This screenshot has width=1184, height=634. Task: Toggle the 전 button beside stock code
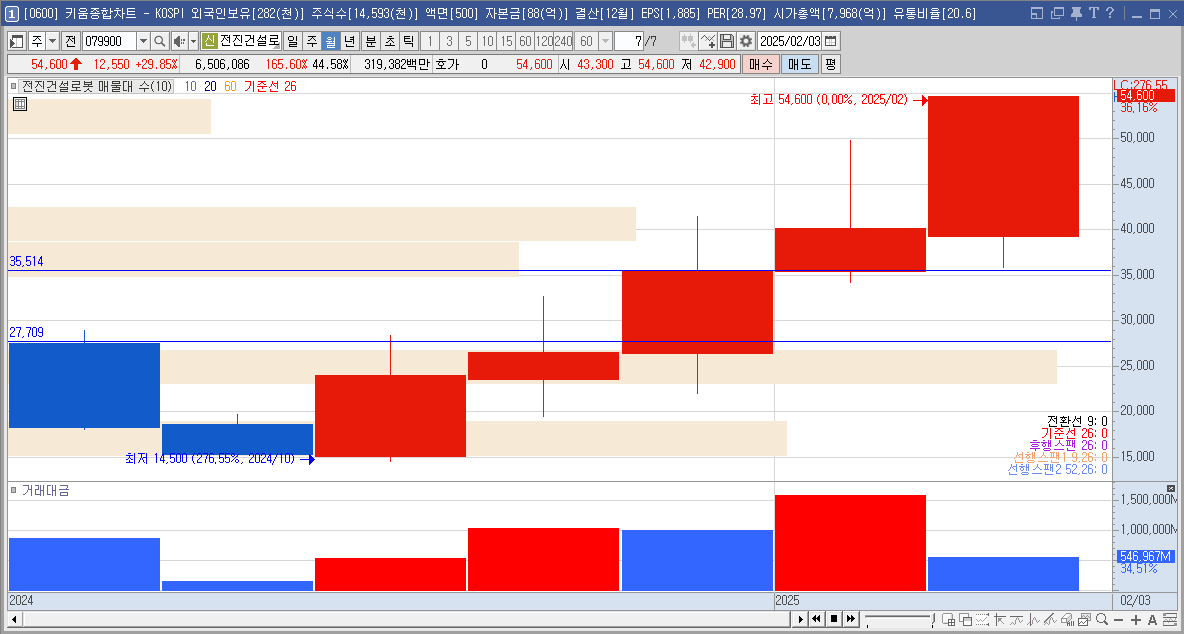(70, 42)
